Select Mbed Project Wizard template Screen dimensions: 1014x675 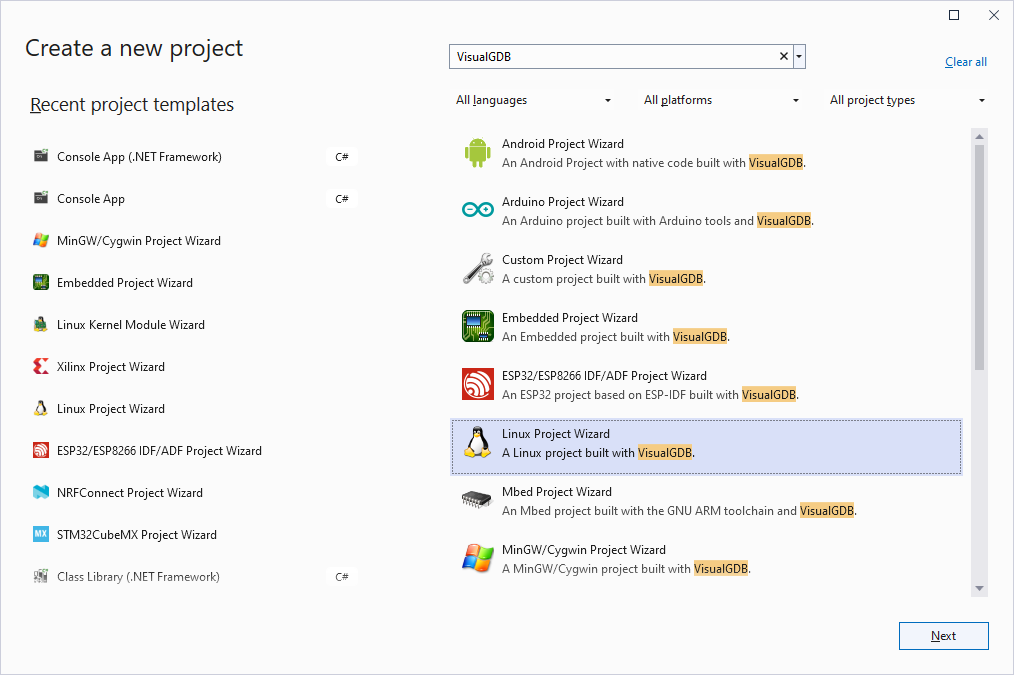pyautogui.click(x=706, y=501)
